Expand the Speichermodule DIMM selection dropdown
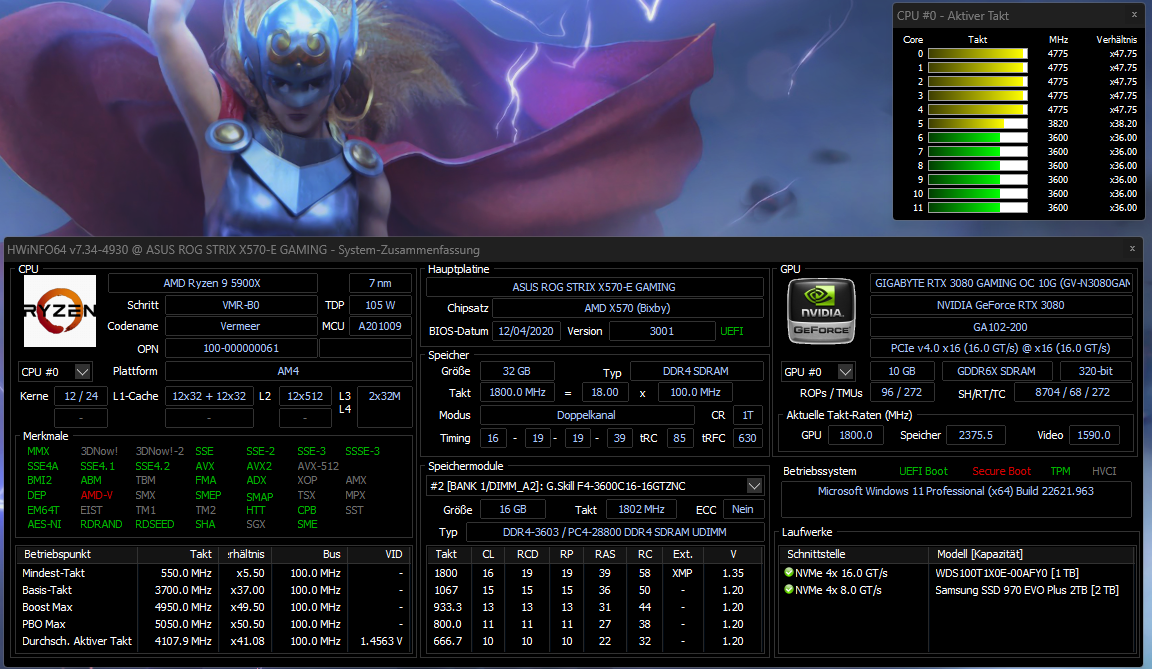 (754, 485)
